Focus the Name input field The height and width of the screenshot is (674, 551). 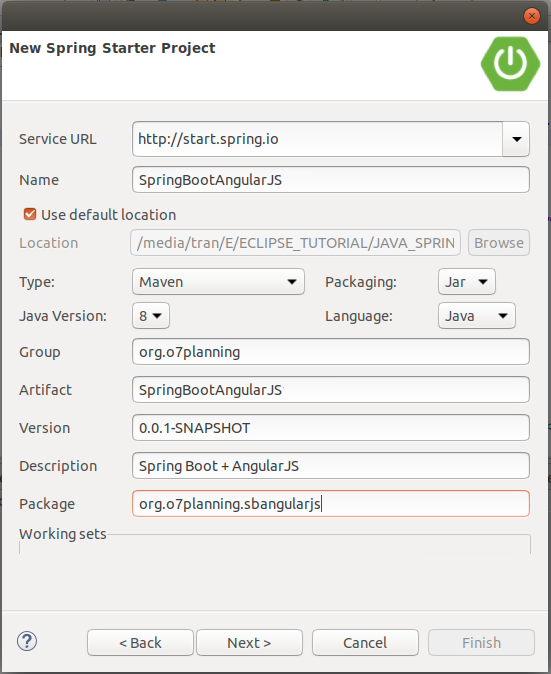click(x=331, y=180)
